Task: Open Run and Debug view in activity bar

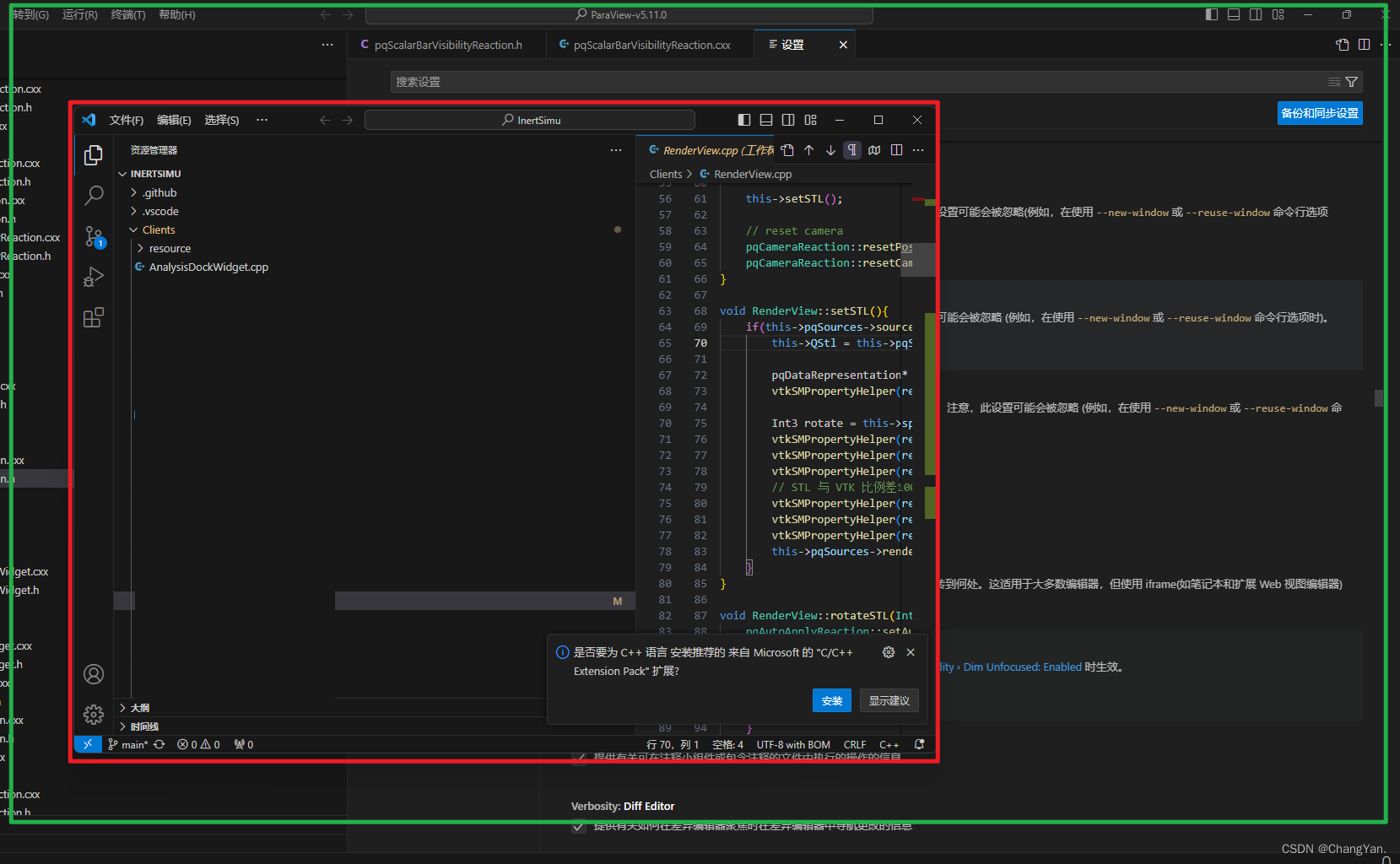Action: pyautogui.click(x=94, y=277)
